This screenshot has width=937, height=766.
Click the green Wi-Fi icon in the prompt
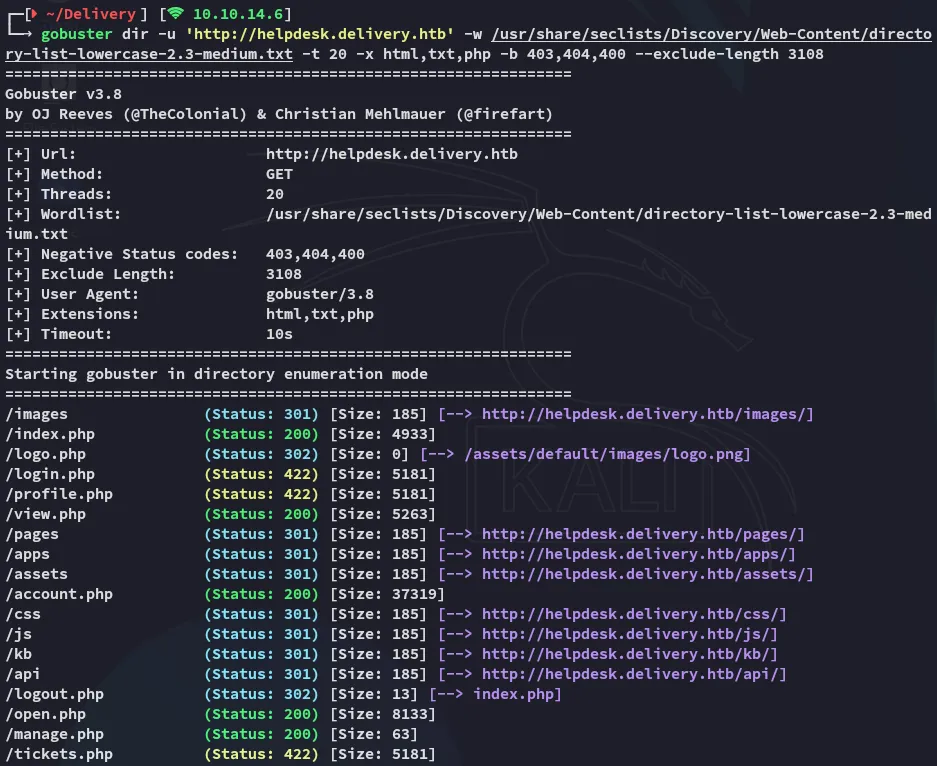(x=175, y=14)
